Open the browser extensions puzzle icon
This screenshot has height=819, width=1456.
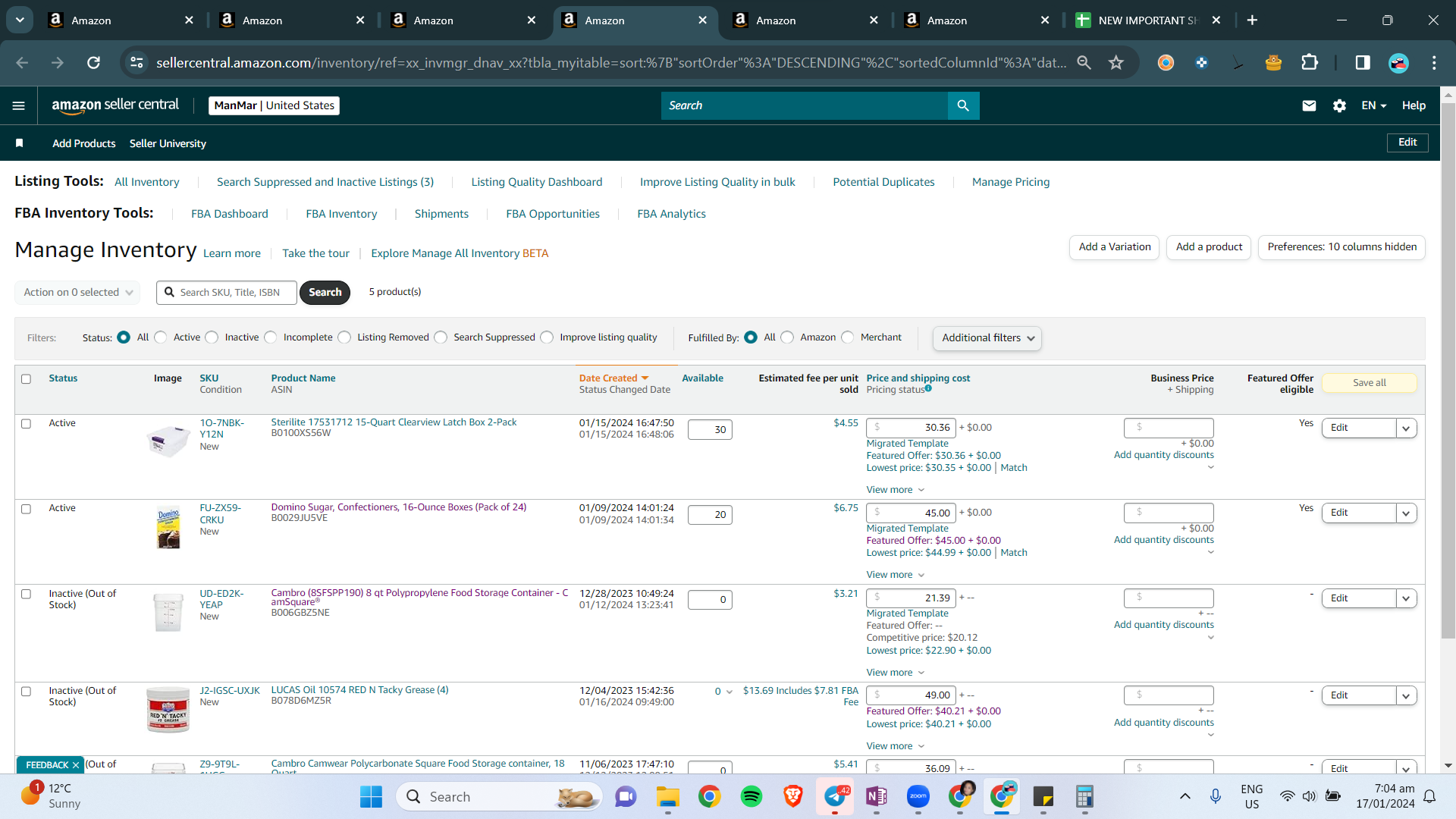click(1310, 62)
